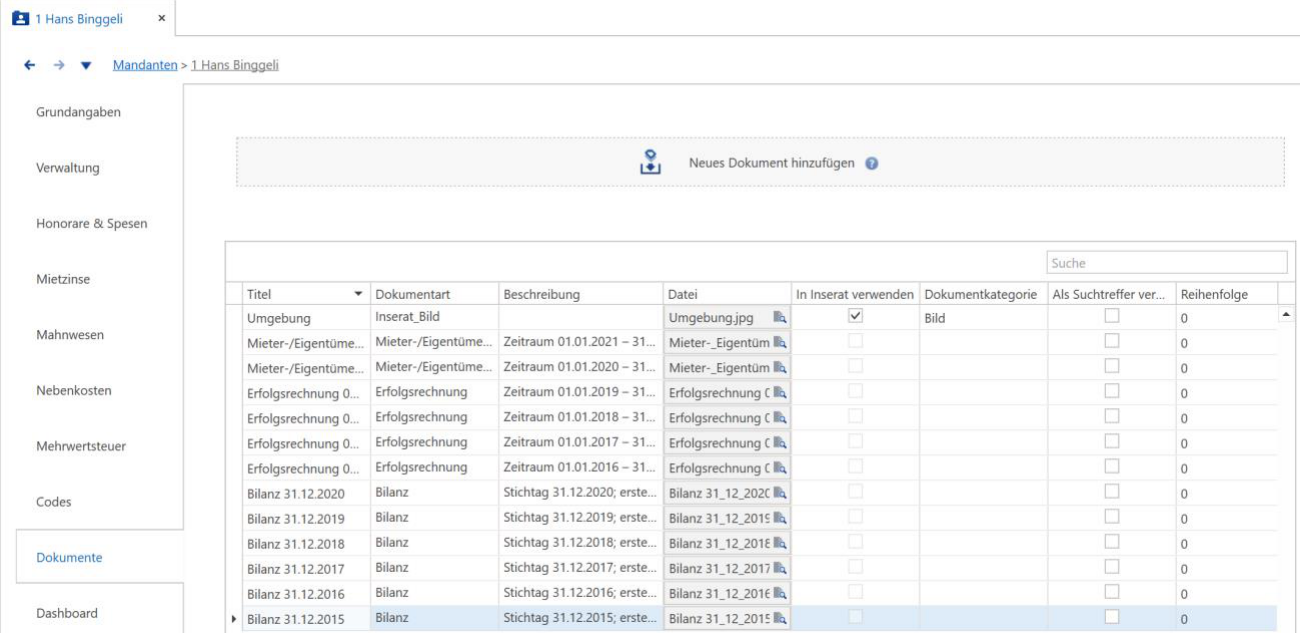The width and height of the screenshot is (1300, 633).
Task: Click Neues Dokument hinzufügen
Action: [x=771, y=163]
